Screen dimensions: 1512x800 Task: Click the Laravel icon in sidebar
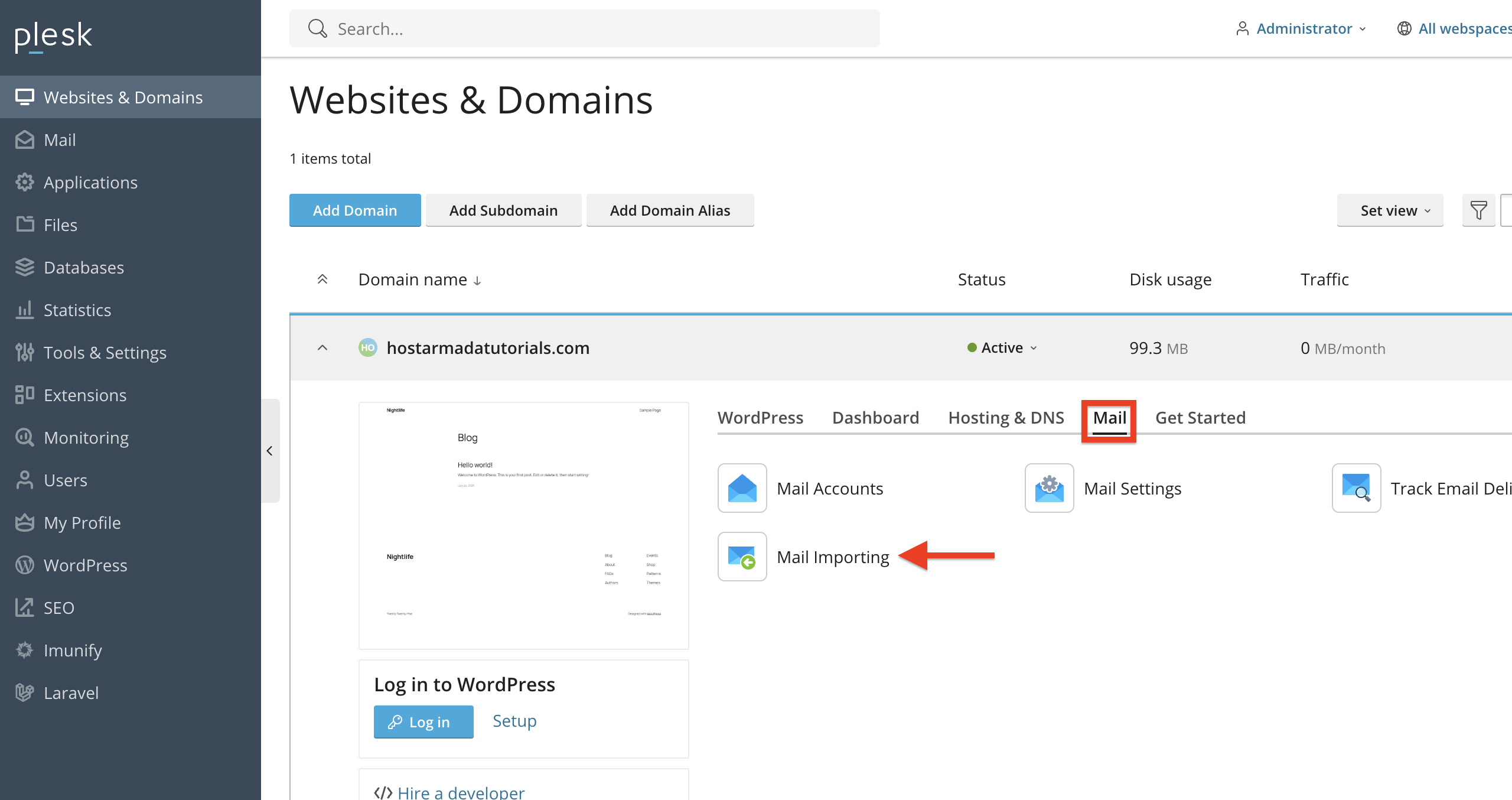[24, 692]
